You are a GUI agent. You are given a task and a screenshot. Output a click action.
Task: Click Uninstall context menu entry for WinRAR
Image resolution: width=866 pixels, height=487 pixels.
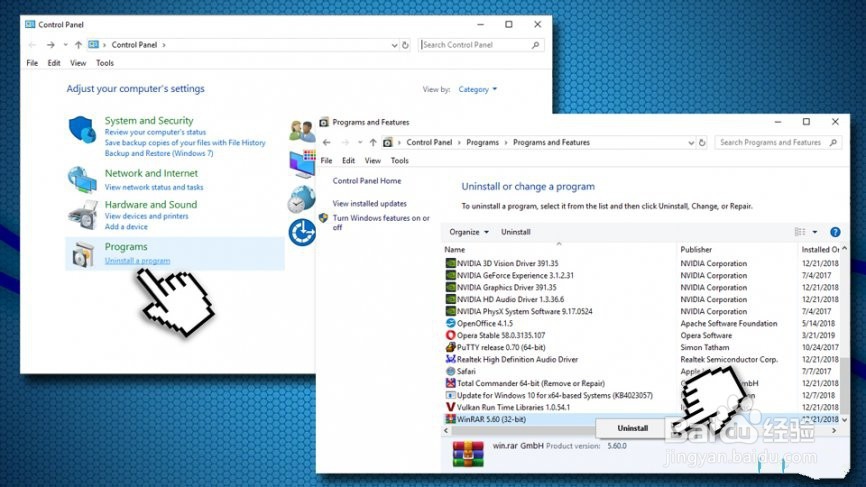tap(632, 428)
